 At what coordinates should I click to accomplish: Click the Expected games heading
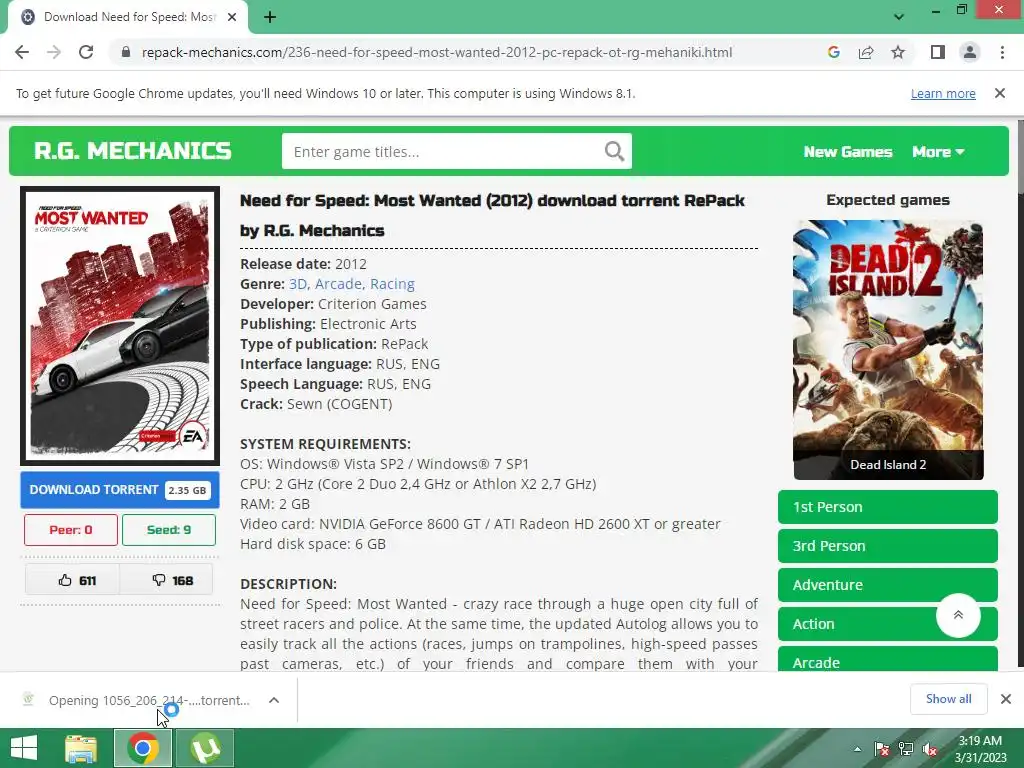pyautogui.click(x=888, y=200)
